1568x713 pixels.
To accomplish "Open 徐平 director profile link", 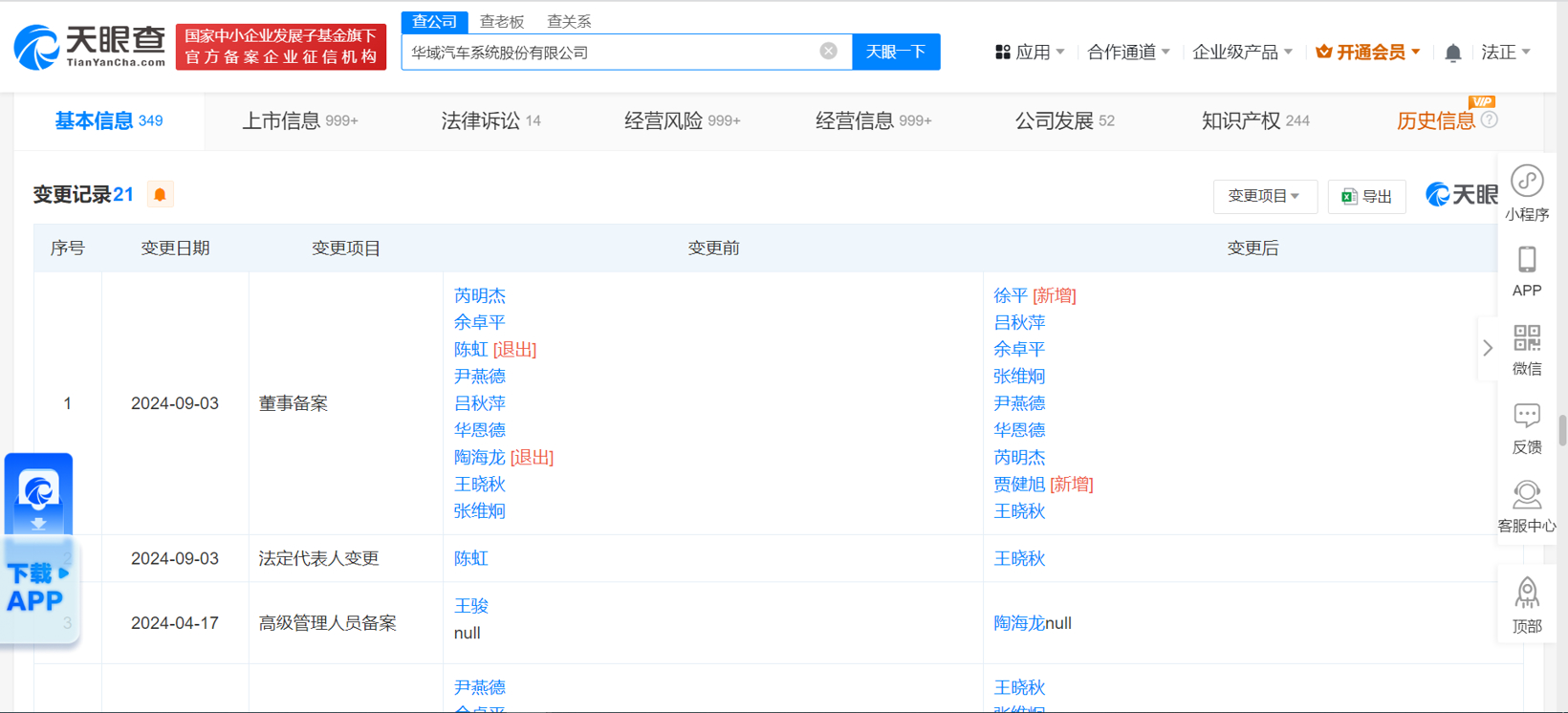I will point(1010,296).
